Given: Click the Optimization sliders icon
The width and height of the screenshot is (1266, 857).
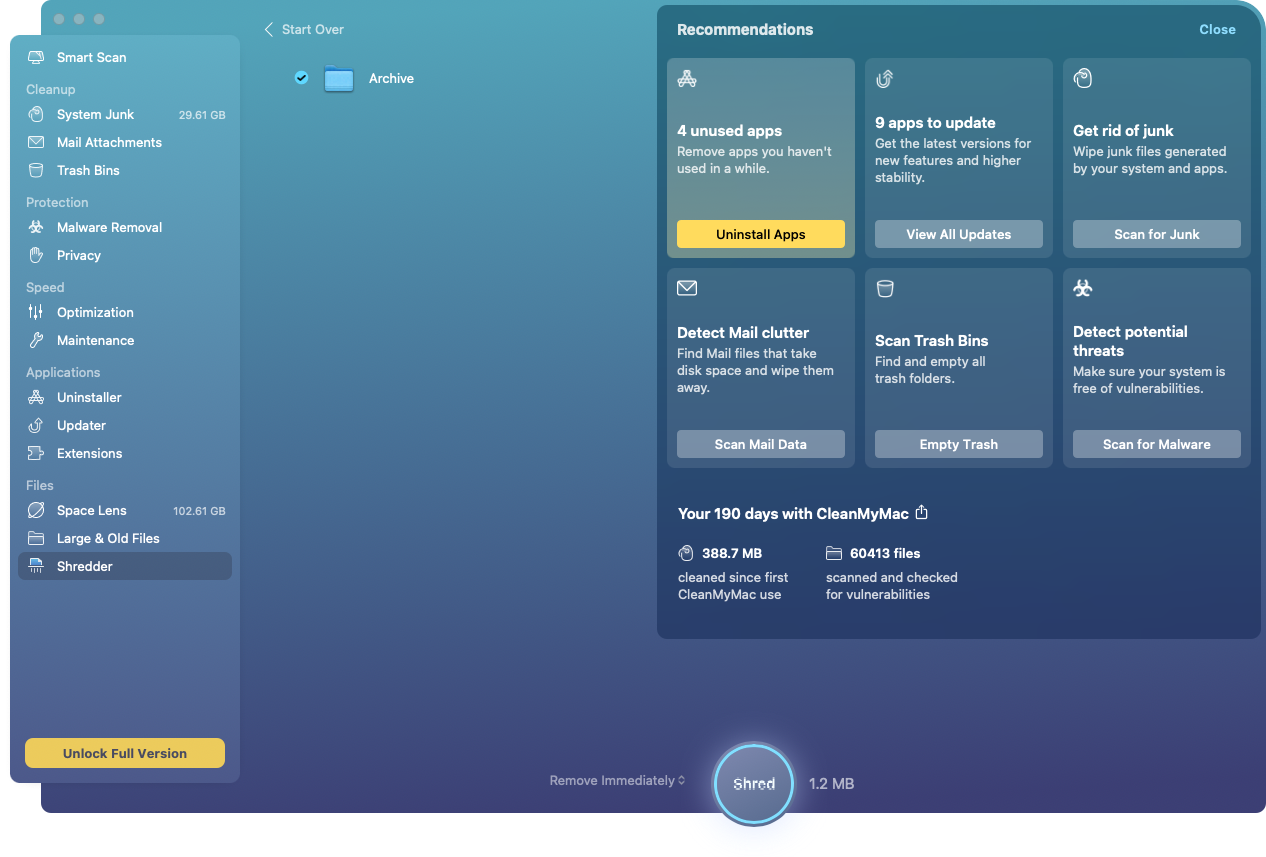Looking at the screenshot, I should [36, 313].
